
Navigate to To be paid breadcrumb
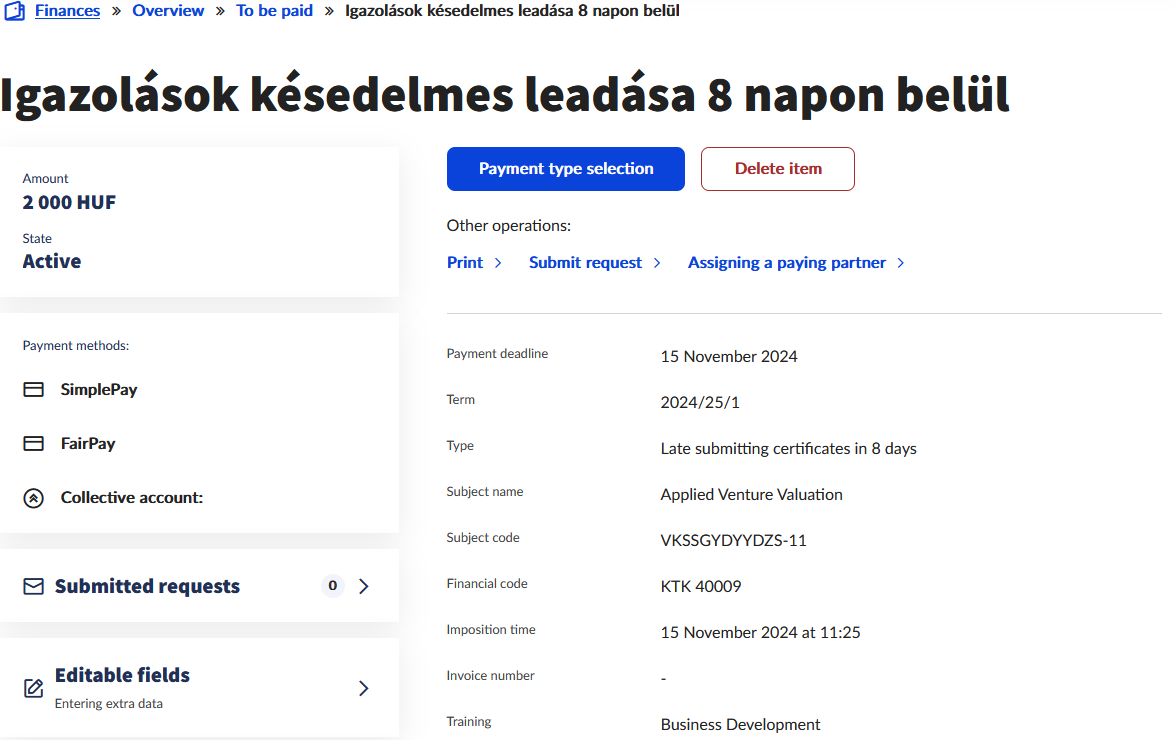(274, 11)
